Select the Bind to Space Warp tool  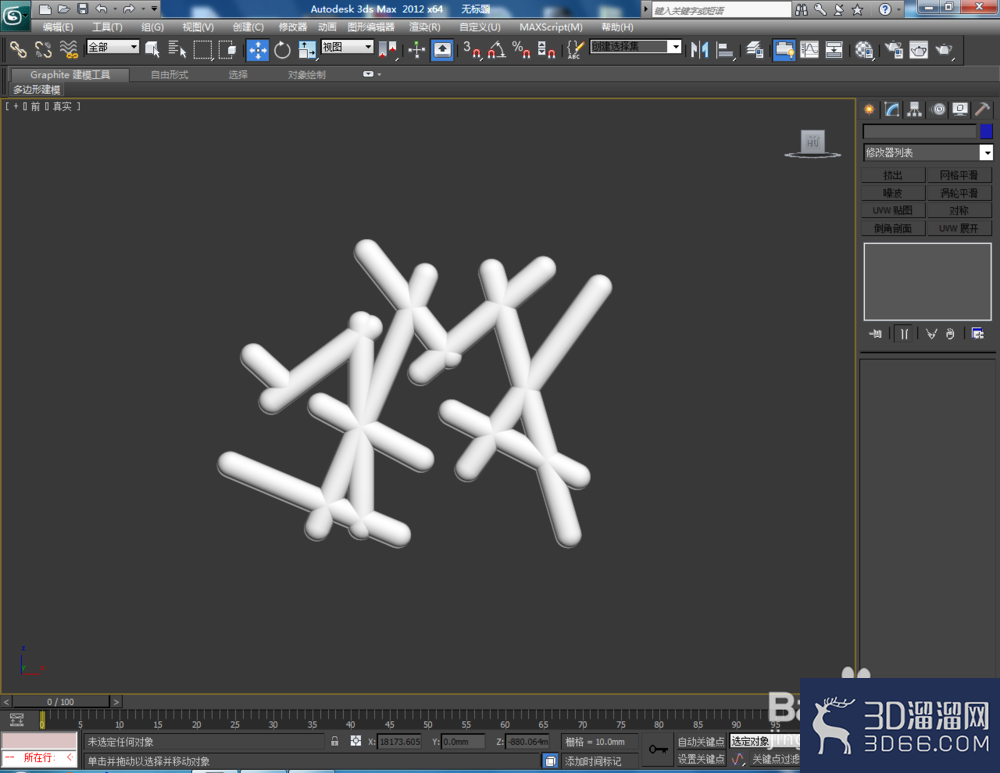(x=68, y=50)
